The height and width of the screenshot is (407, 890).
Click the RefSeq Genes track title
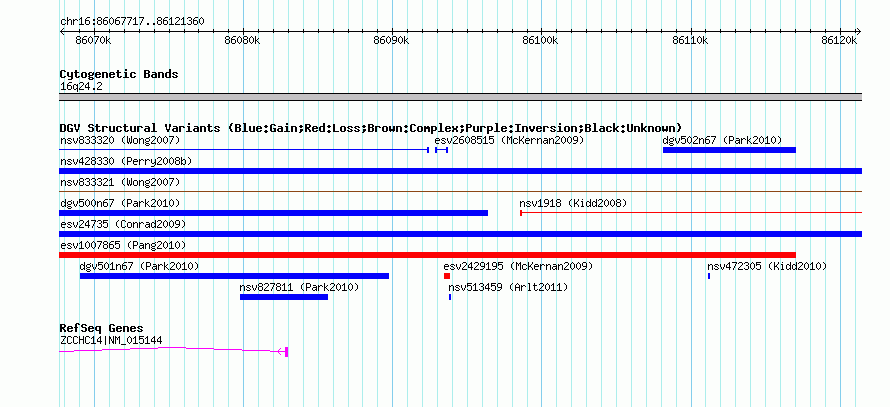(x=102, y=328)
